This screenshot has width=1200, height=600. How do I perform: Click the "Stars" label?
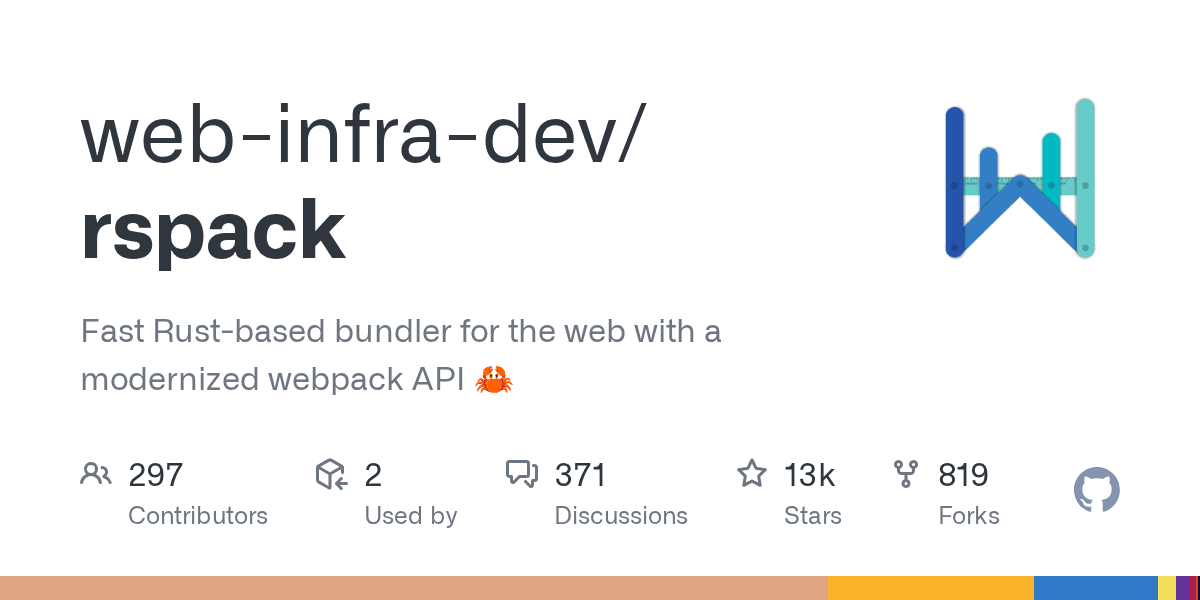click(813, 516)
